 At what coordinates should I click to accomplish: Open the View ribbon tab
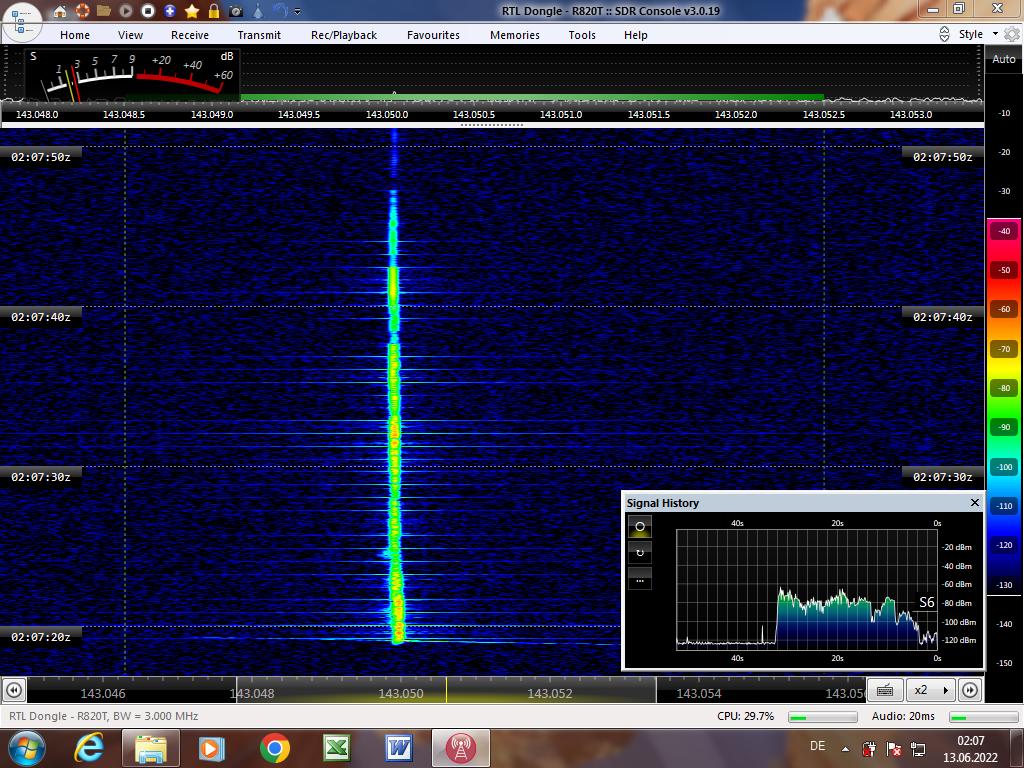coord(131,35)
